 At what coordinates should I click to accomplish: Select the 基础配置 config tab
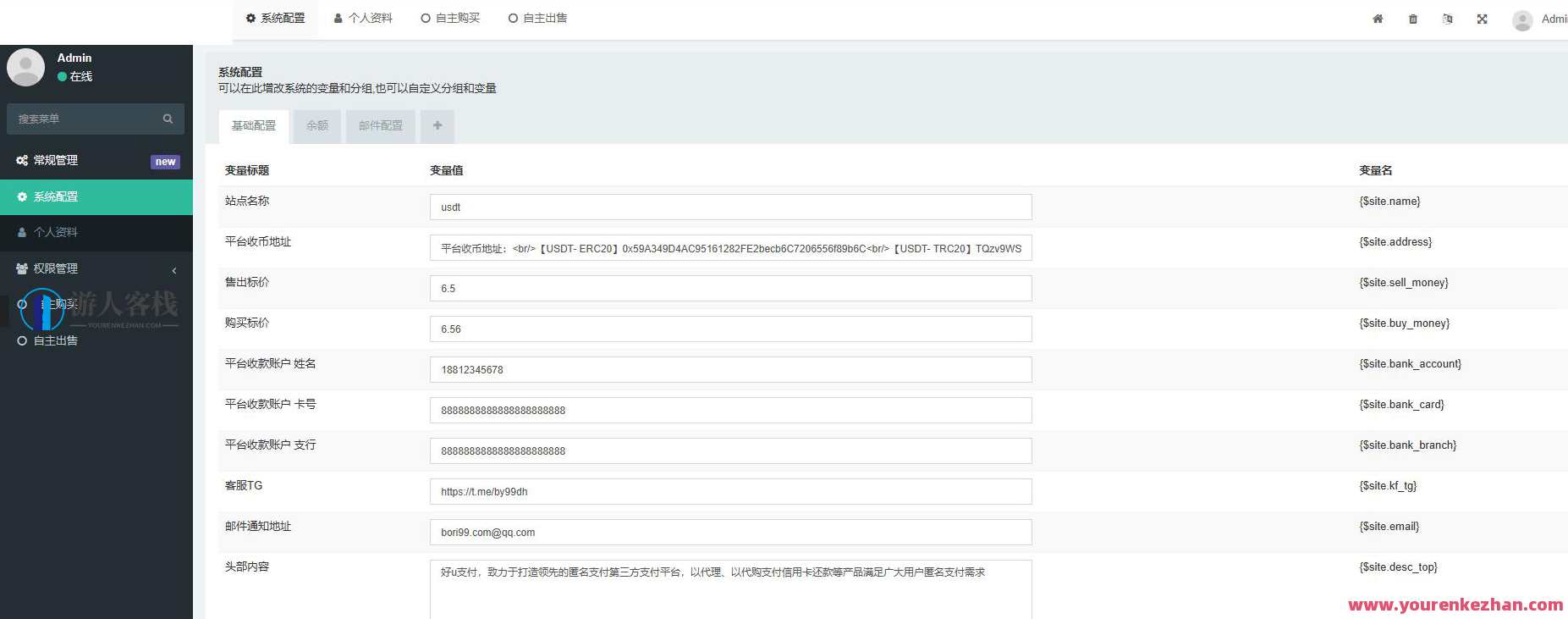[254, 126]
